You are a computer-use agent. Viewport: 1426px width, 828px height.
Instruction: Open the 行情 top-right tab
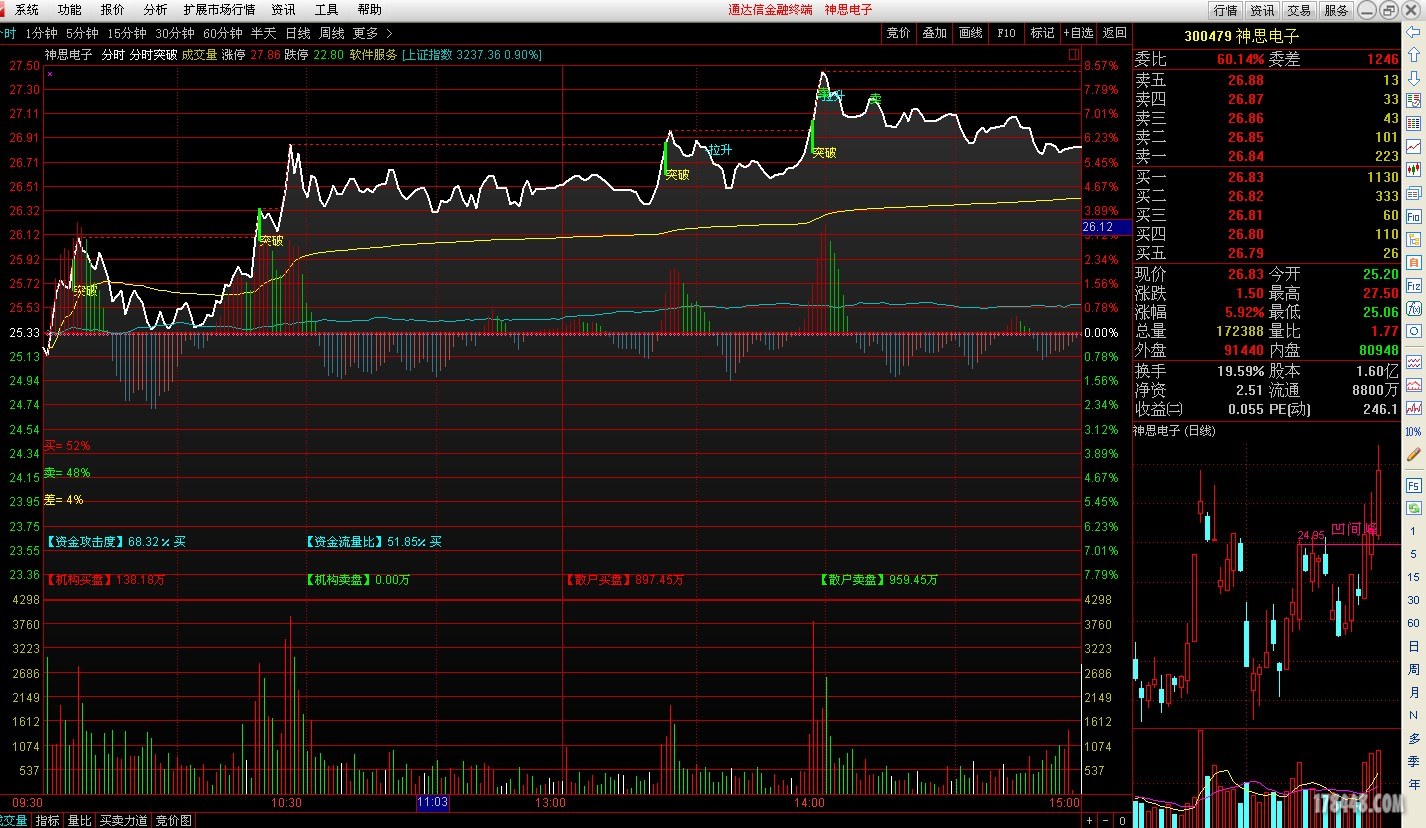coord(1225,10)
